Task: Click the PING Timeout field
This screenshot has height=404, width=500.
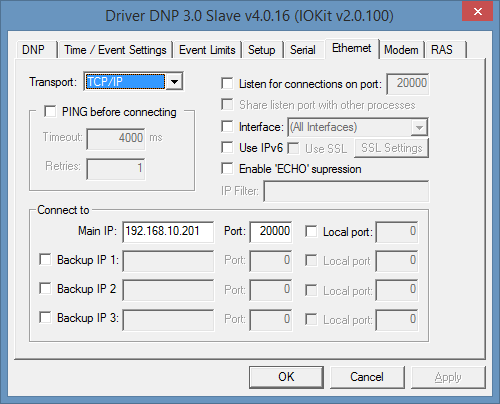Action: click(x=116, y=139)
